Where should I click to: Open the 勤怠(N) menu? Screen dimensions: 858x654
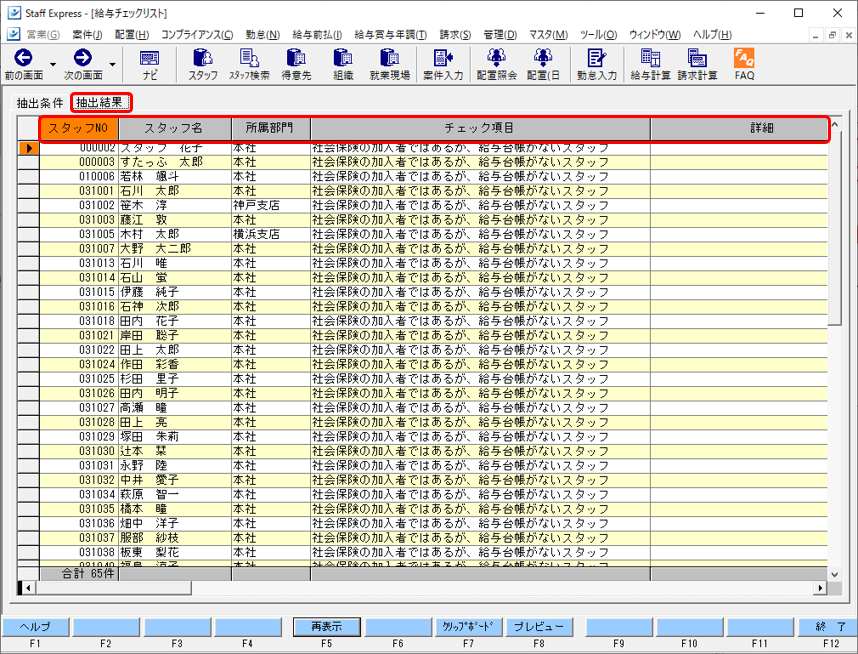(263, 34)
